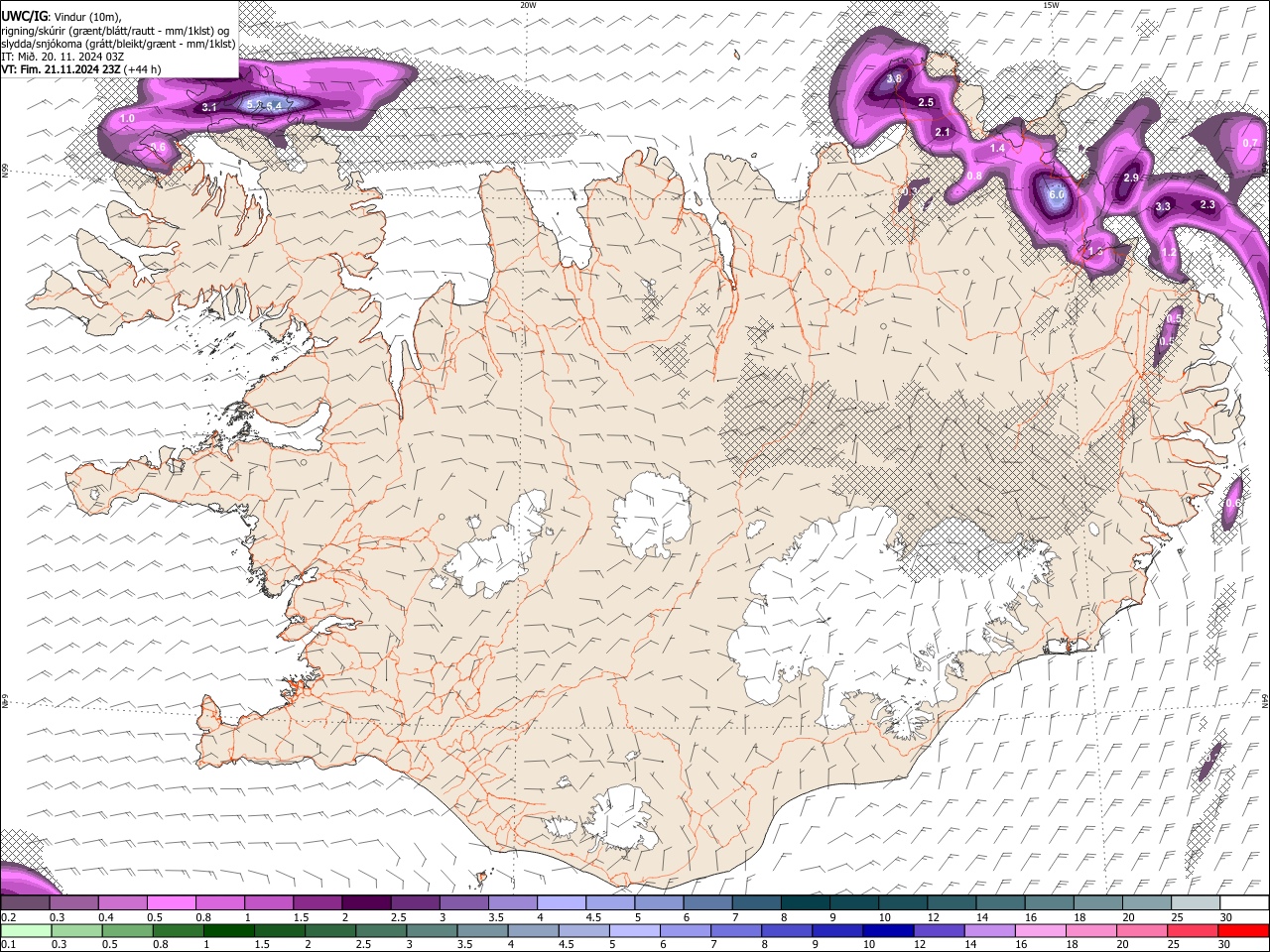1270x952 pixels.
Task: Click the 'slydda/snjókoma' legend description line
Action: (x=118, y=44)
